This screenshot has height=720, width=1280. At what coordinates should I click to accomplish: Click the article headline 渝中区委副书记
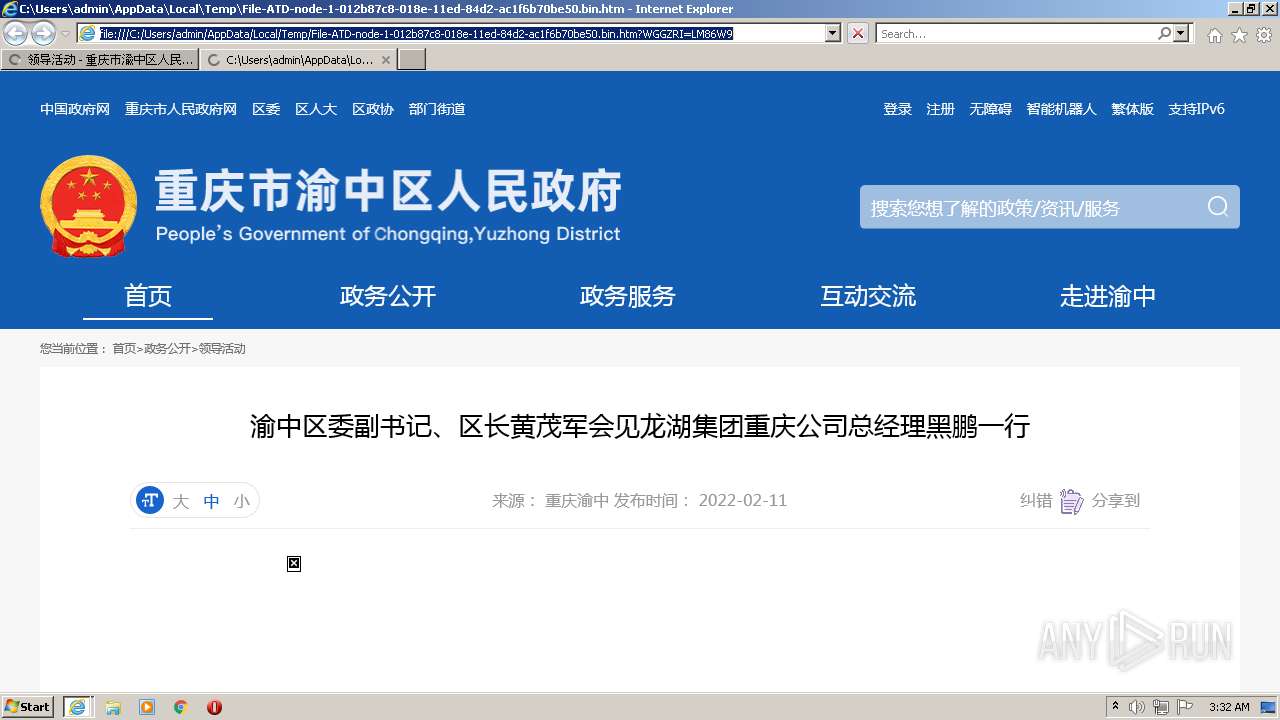(640, 427)
